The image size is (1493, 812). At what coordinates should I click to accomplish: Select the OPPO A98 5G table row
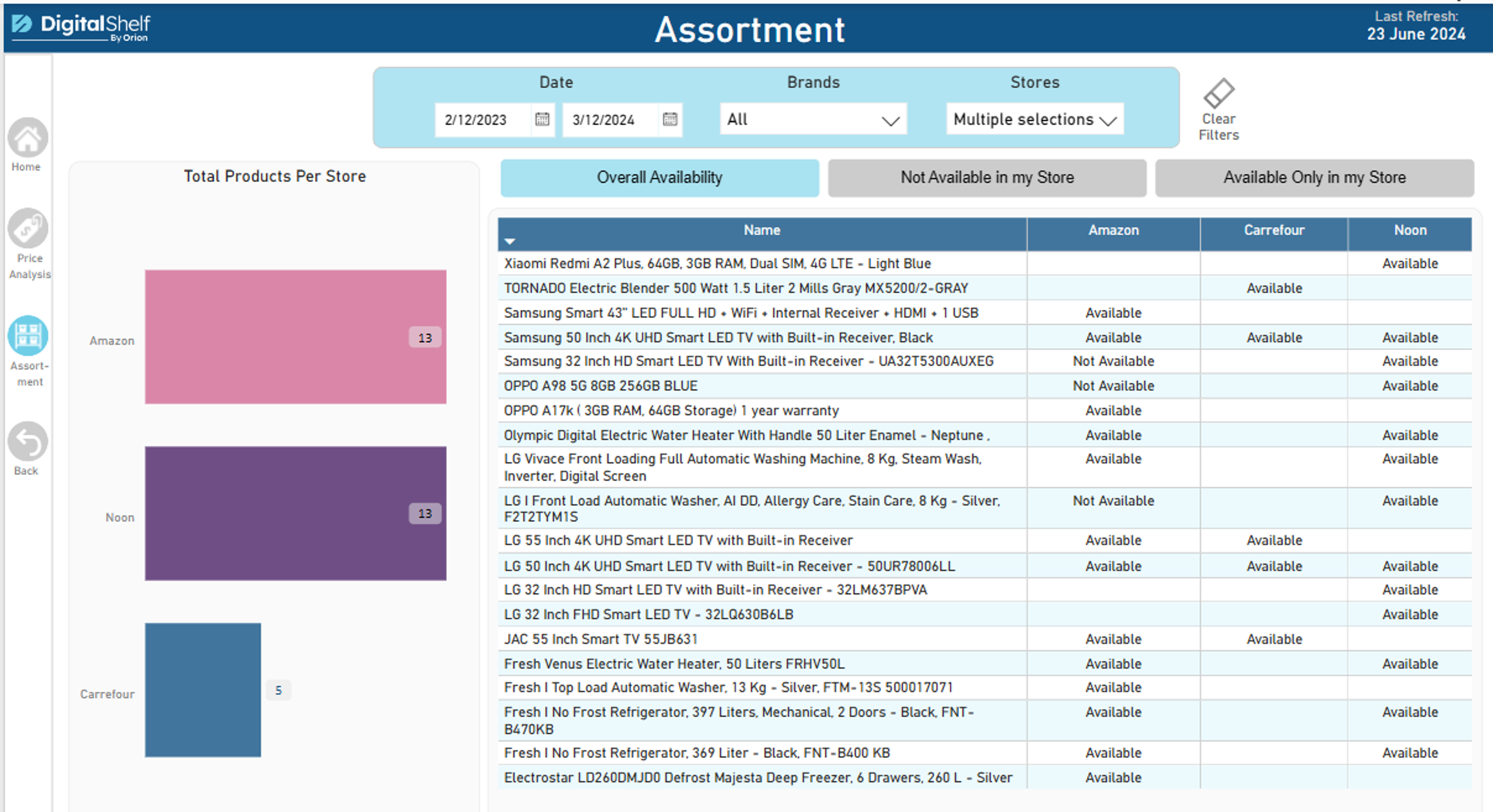click(x=601, y=386)
